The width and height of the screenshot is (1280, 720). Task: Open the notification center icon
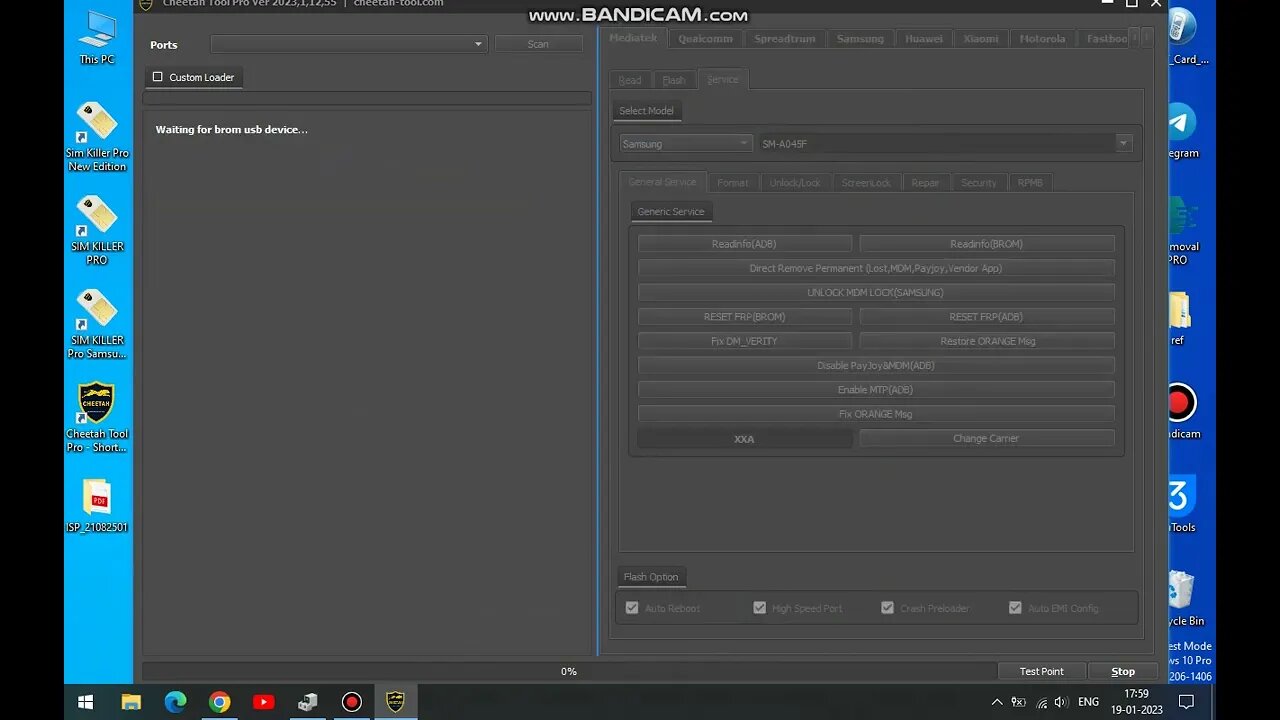click(x=1186, y=702)
